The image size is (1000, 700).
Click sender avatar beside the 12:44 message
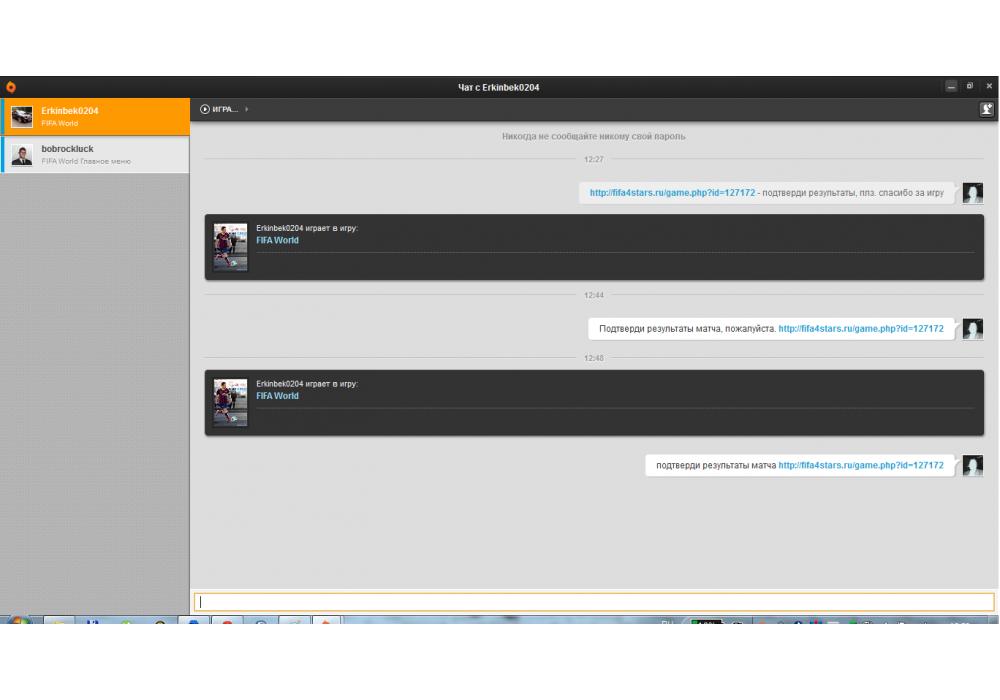click(973, 329)
